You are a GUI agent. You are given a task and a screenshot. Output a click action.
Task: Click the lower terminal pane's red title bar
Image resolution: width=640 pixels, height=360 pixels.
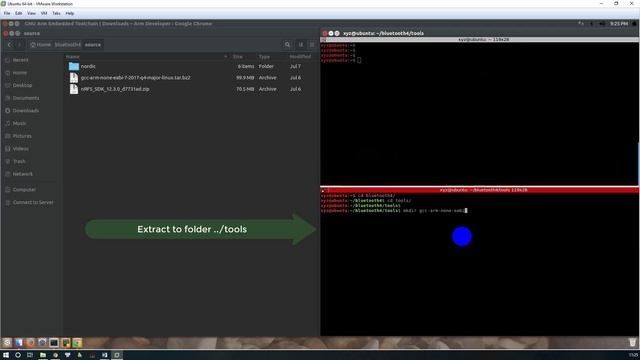[x=479, y=190]
